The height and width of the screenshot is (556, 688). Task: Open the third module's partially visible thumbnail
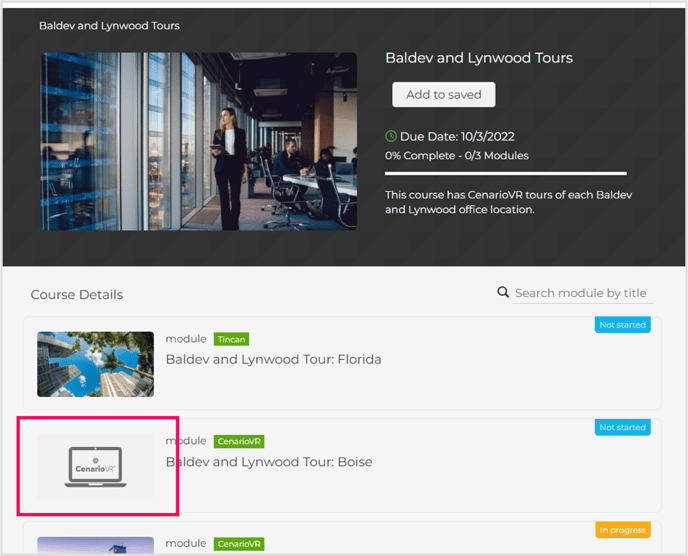tap(95, 545)
